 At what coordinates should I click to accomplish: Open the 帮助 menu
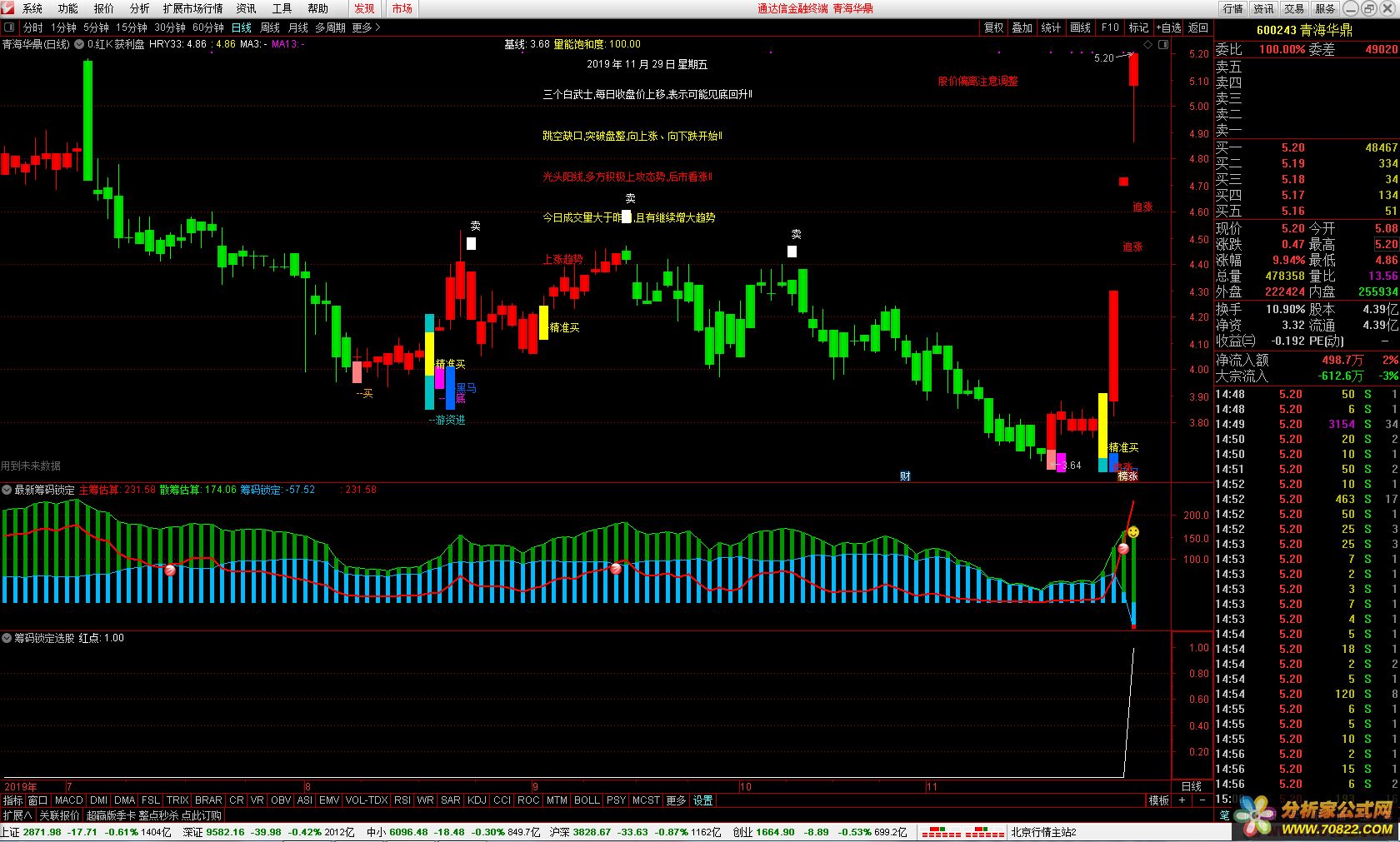(317, 8)
